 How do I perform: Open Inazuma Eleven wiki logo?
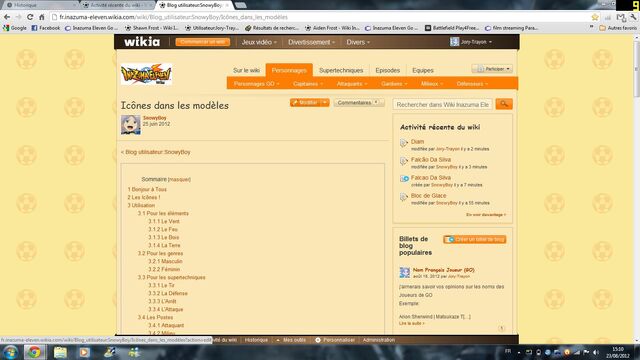coord(146,74)
